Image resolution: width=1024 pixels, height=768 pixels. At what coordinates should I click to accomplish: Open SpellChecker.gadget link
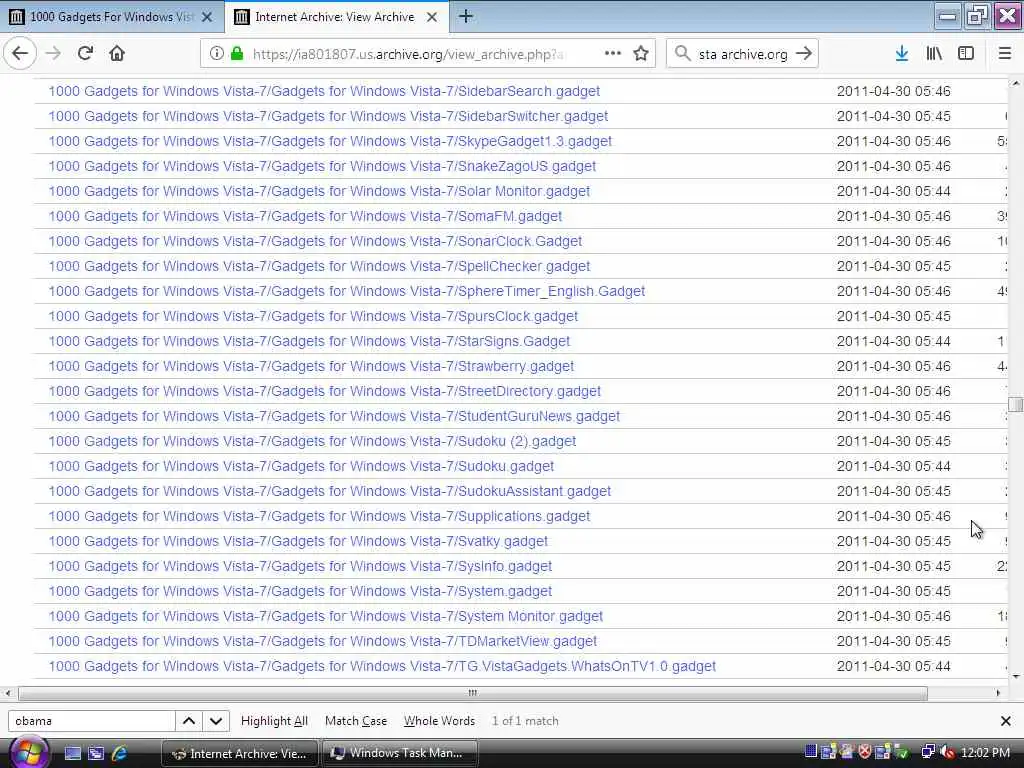pos(319,266)
